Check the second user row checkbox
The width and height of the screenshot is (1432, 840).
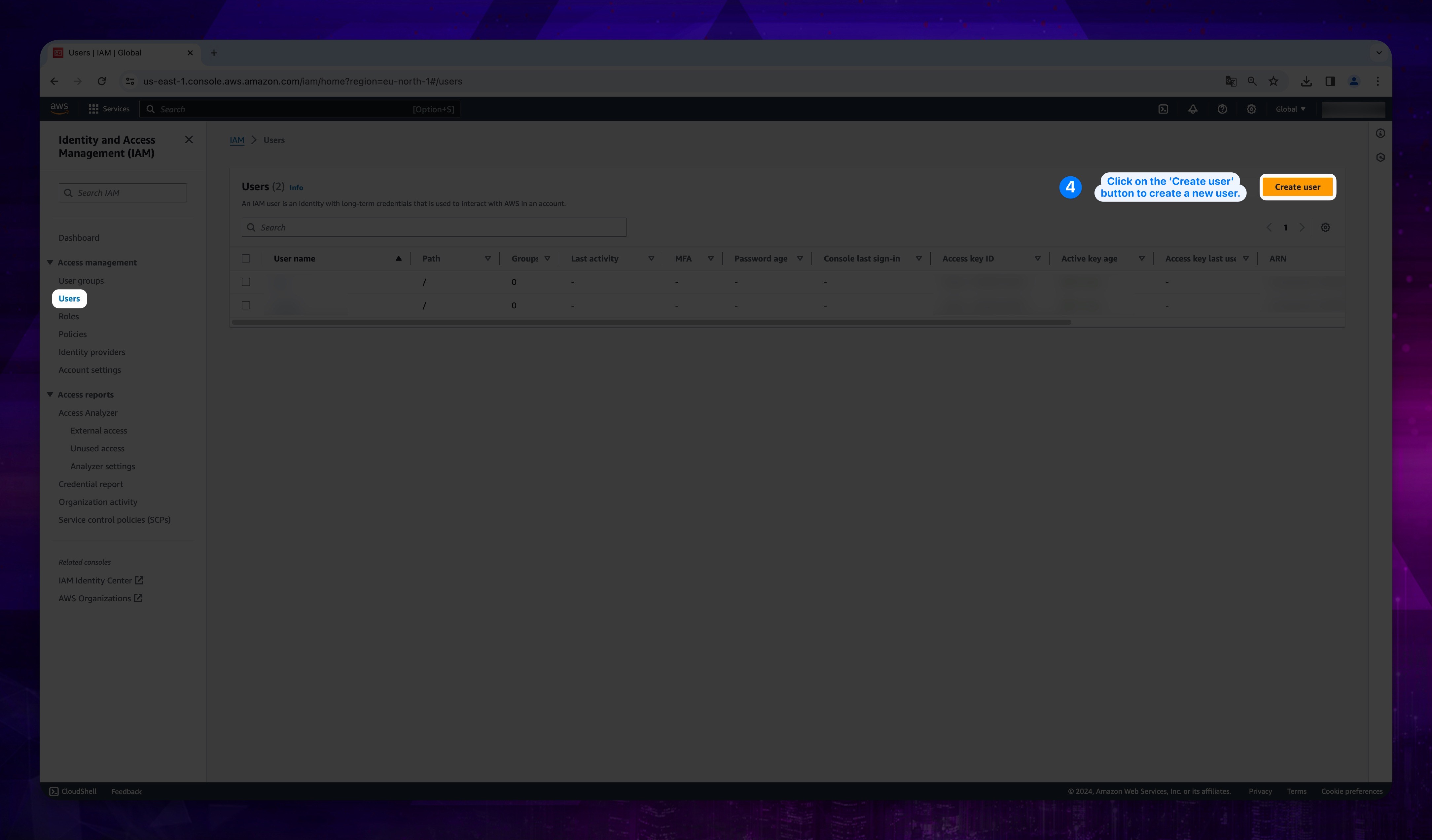[246, 305]
